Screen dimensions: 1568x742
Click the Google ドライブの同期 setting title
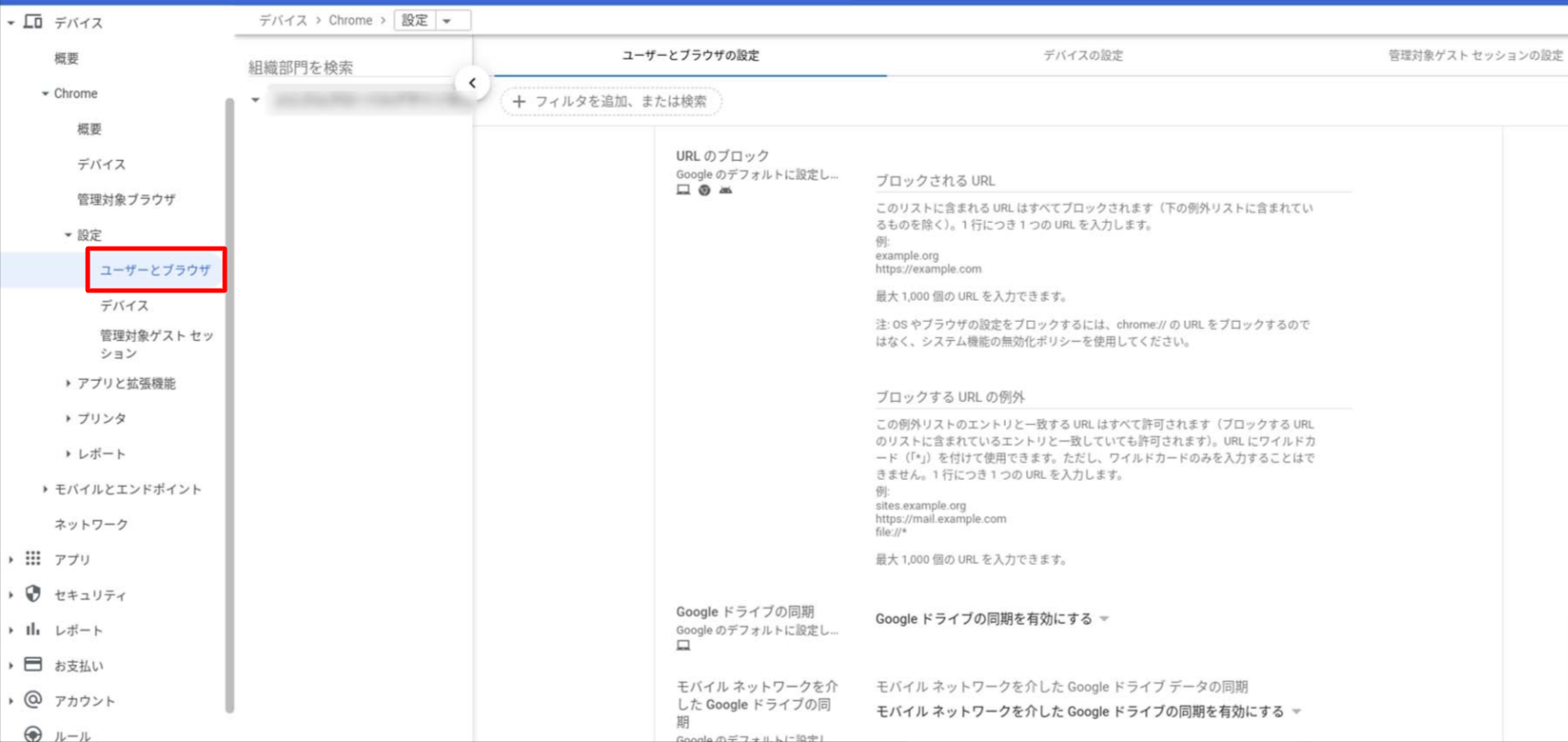[745, 611]
